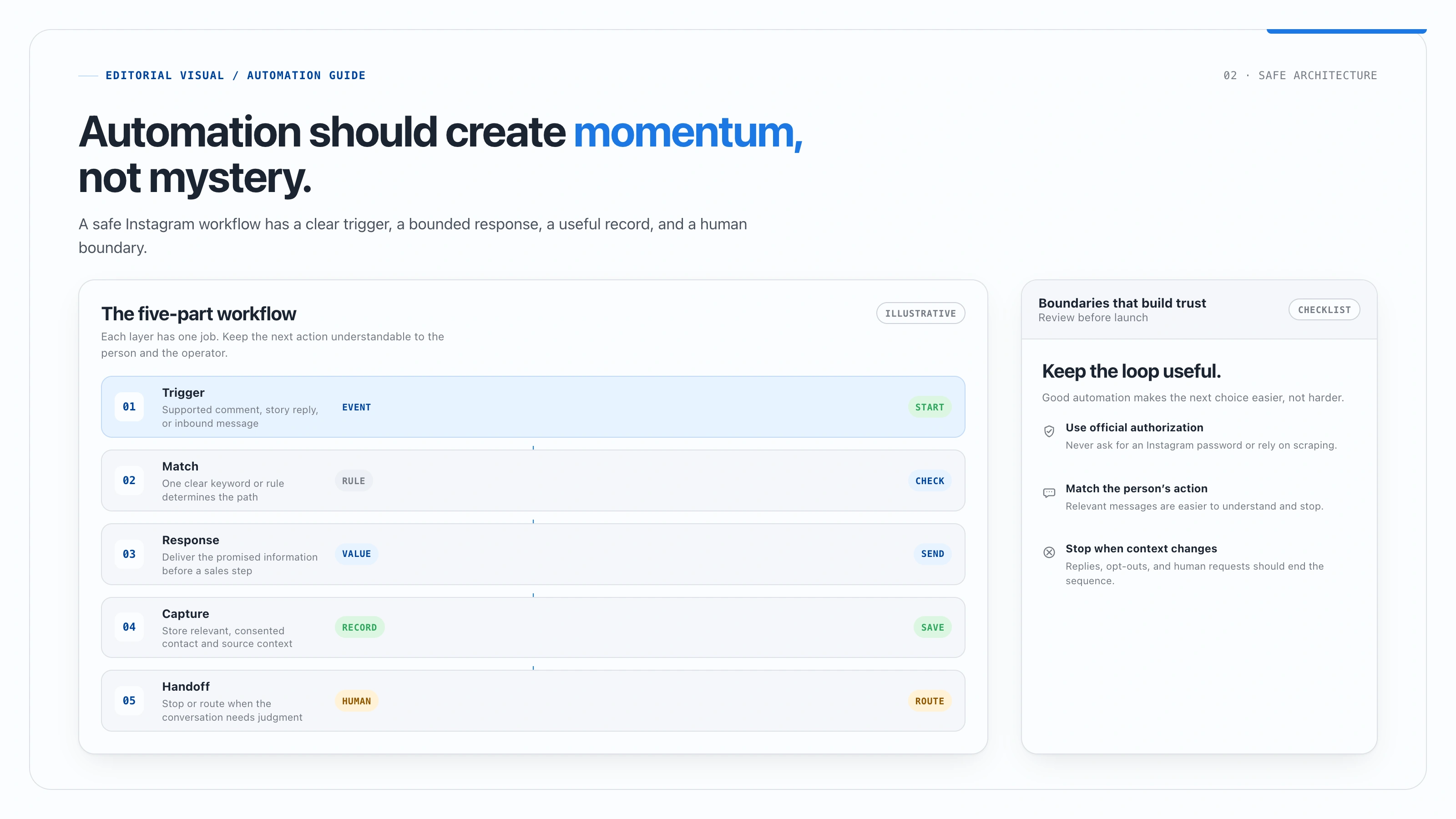Click 'Keep the loop useful.' heading

tap(1131, 371)
